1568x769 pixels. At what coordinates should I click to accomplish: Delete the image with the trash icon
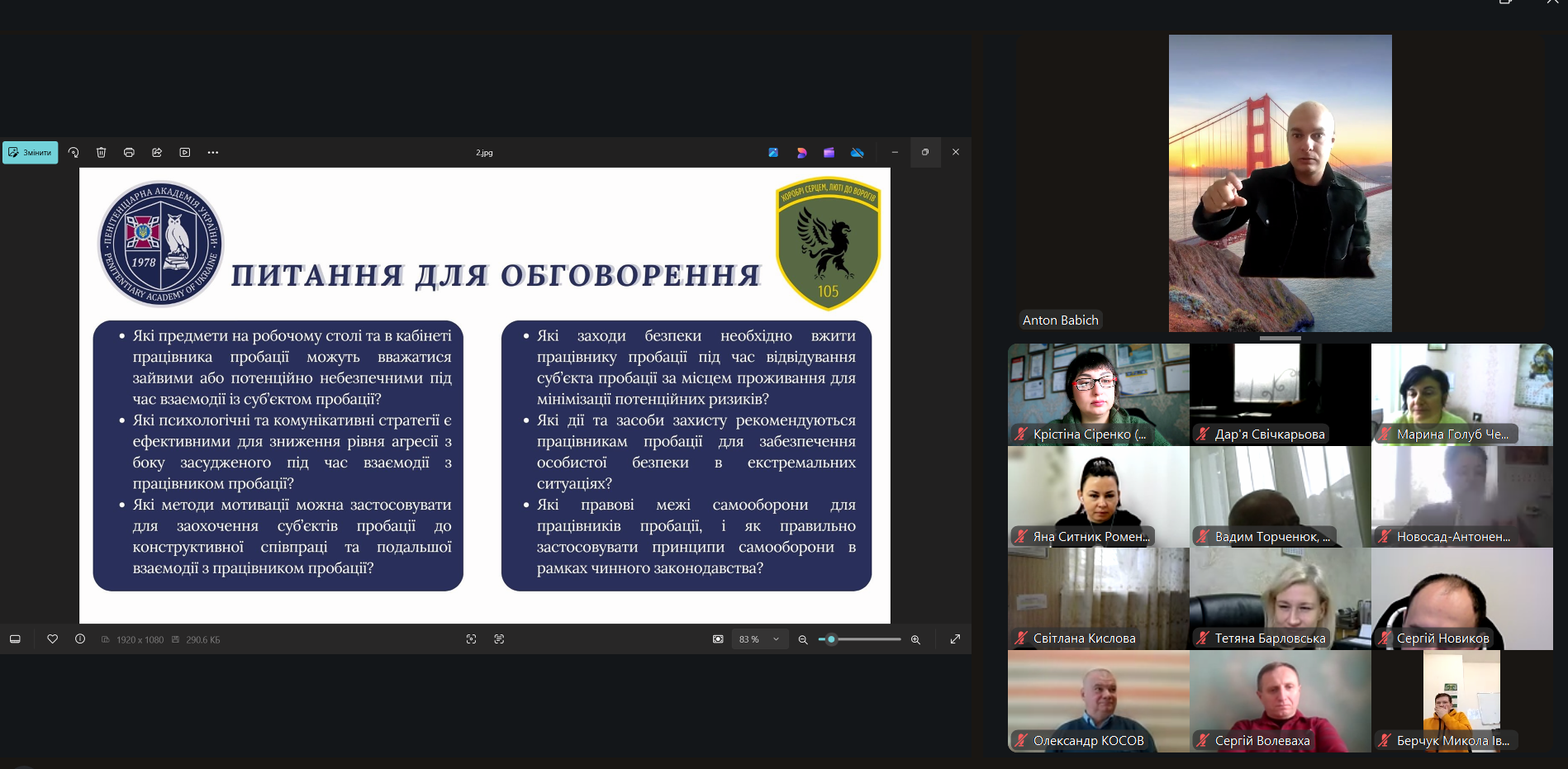tap(102, 153)
